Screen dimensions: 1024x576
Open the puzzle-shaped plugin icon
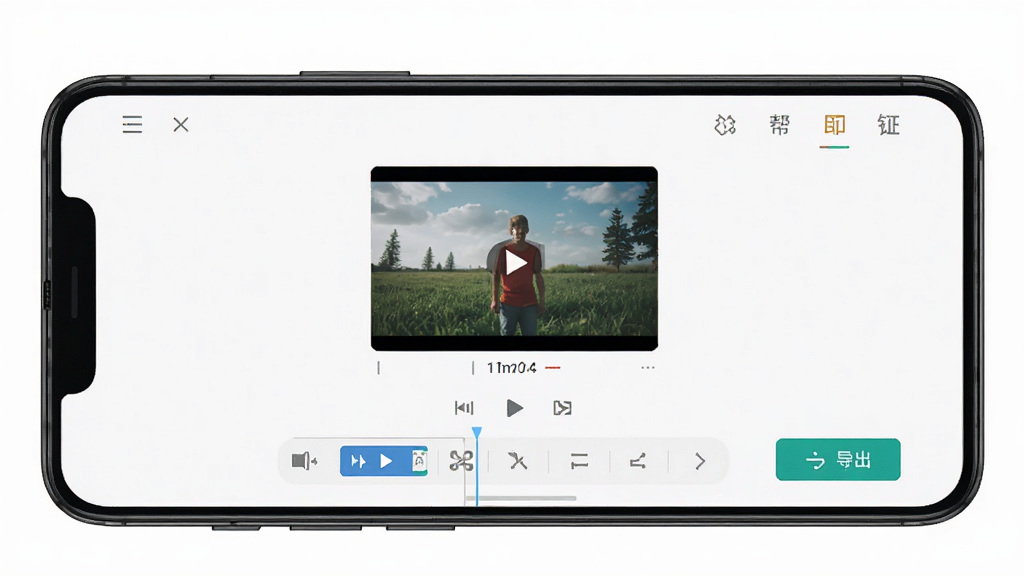coord(725,125)
